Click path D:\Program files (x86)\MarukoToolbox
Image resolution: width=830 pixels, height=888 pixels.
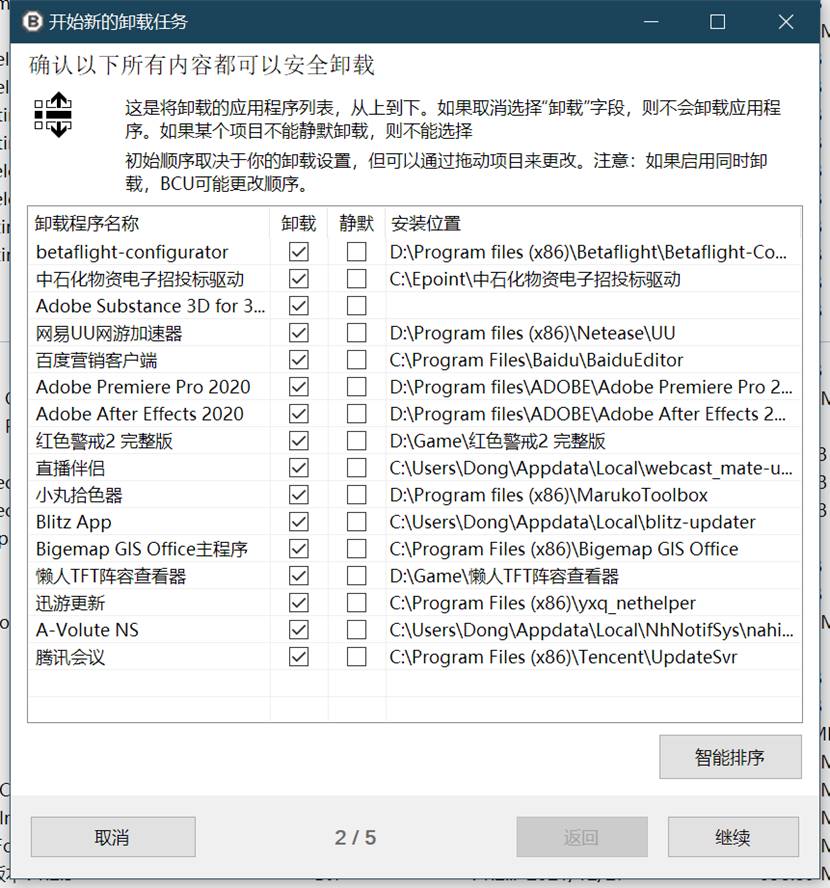tap(549, 496)
